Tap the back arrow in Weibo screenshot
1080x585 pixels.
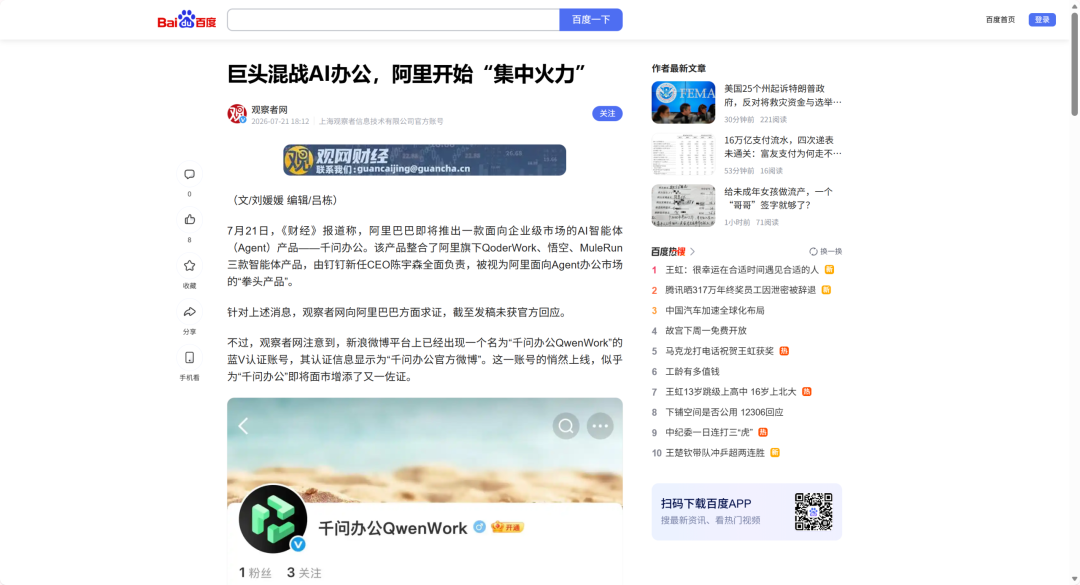243,426
